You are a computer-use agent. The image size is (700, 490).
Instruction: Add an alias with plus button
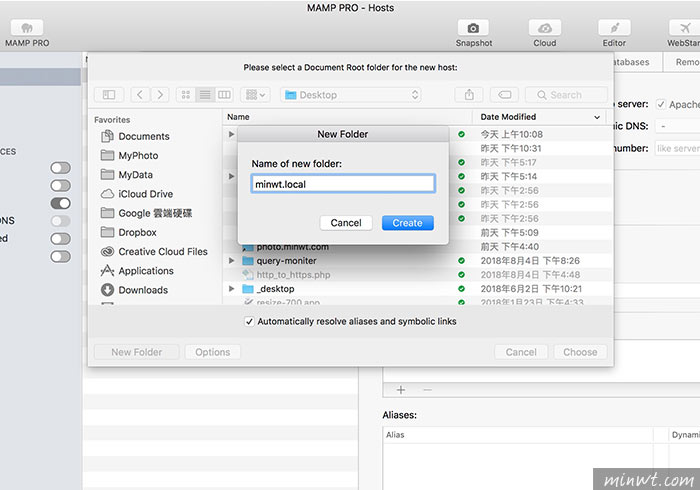click(x=401, y=390)
